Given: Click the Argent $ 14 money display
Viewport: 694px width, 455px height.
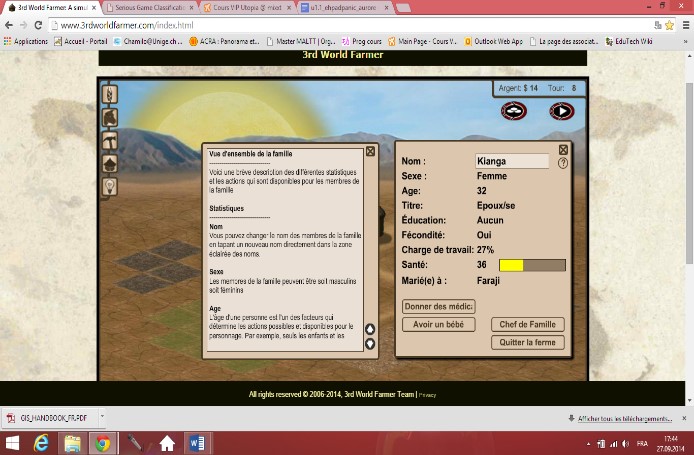Looking at the screenshot, I should click(518, 88).
